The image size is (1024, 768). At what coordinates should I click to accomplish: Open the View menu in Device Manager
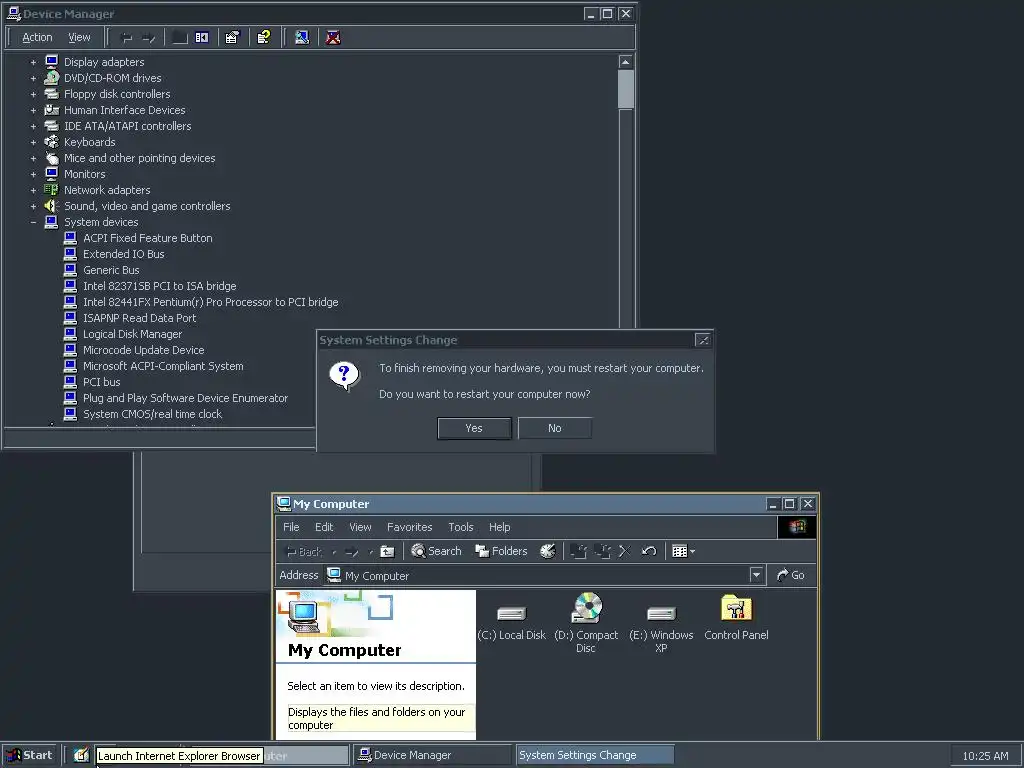click(80, 38)
